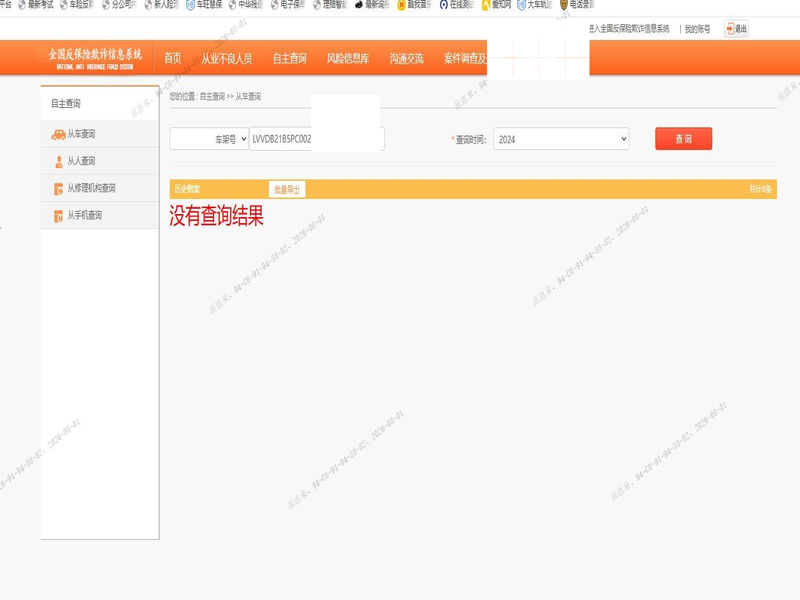
Task: Click the 全国反保险欺诈信息系统 logo
Action: coord(95,59)
